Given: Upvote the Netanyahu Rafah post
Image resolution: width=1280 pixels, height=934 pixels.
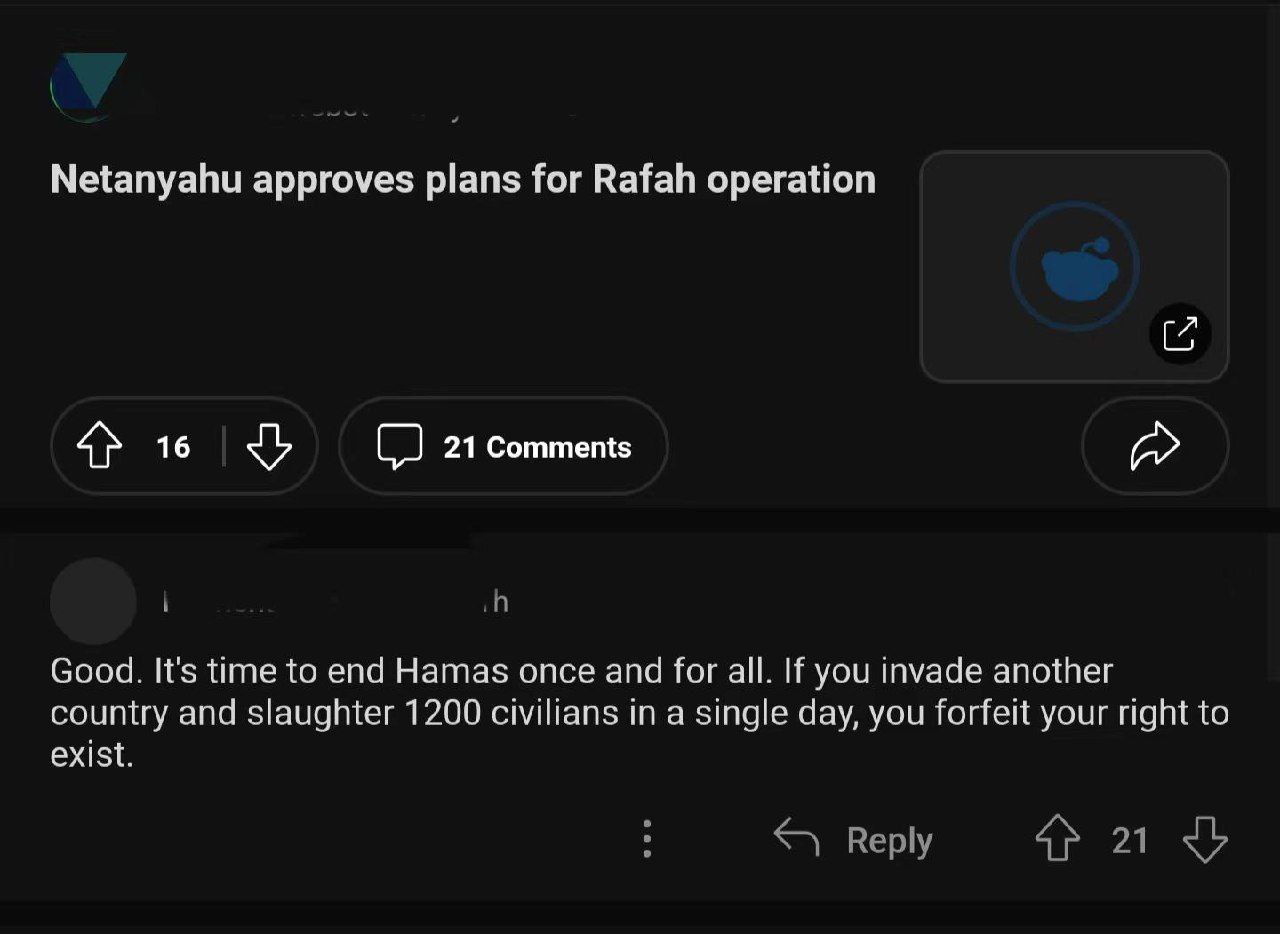Looking at the screenshot, I should (97, 446).
